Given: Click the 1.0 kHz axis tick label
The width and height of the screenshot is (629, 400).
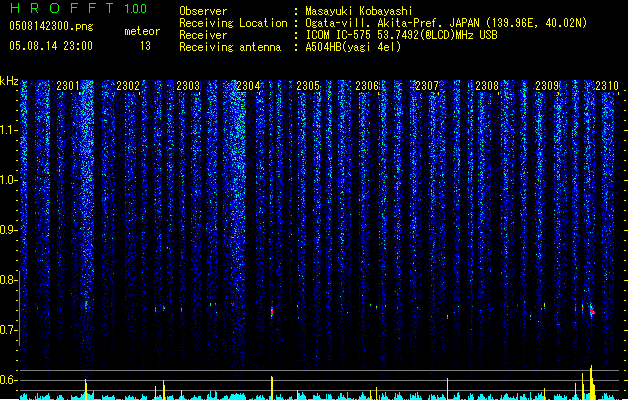Looking at the screenshot, I should tap(9, 180).
